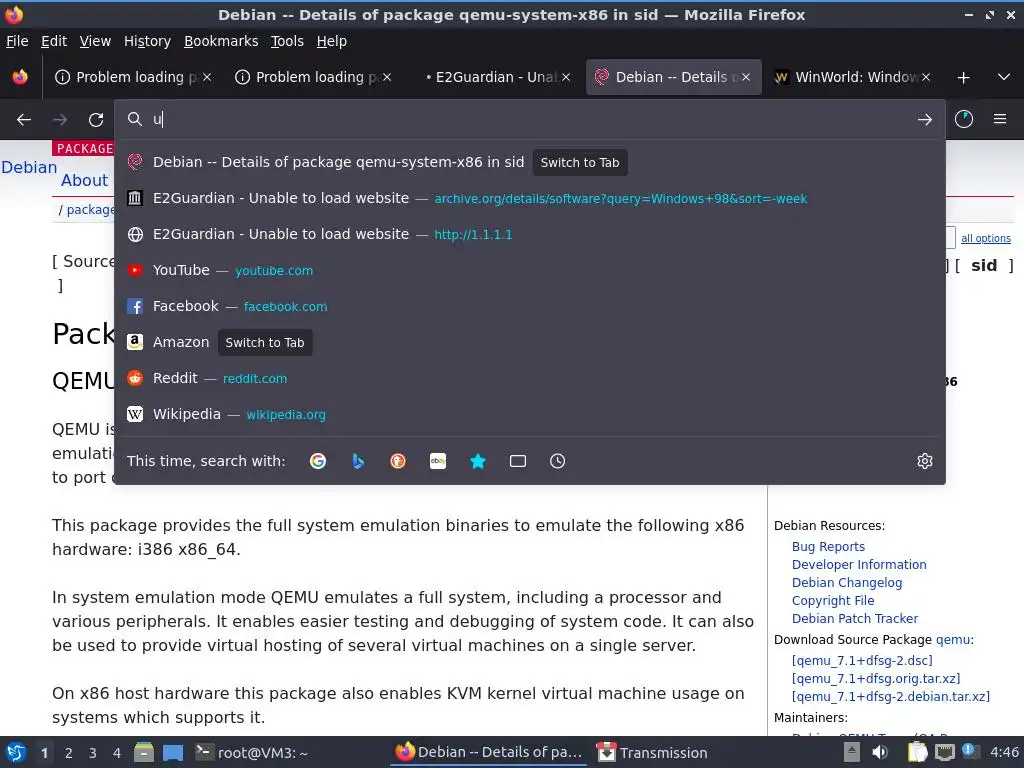Select the http://1.1.1.1 suggestion
Screen dimensions: 1024x768
[x=530, y=234]
